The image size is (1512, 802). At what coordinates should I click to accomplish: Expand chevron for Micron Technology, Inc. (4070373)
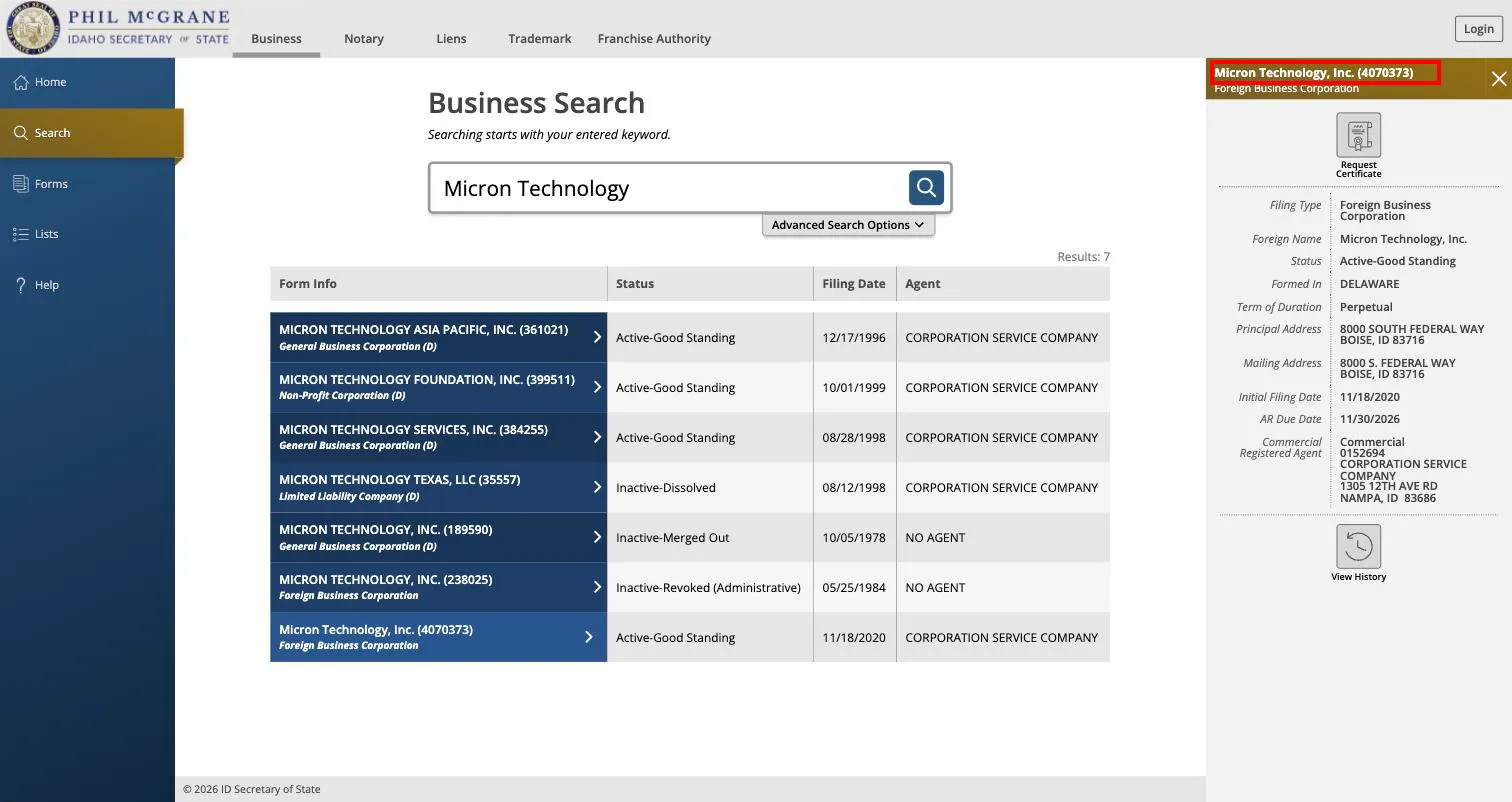pyautogui.click(x=589, y=637)
